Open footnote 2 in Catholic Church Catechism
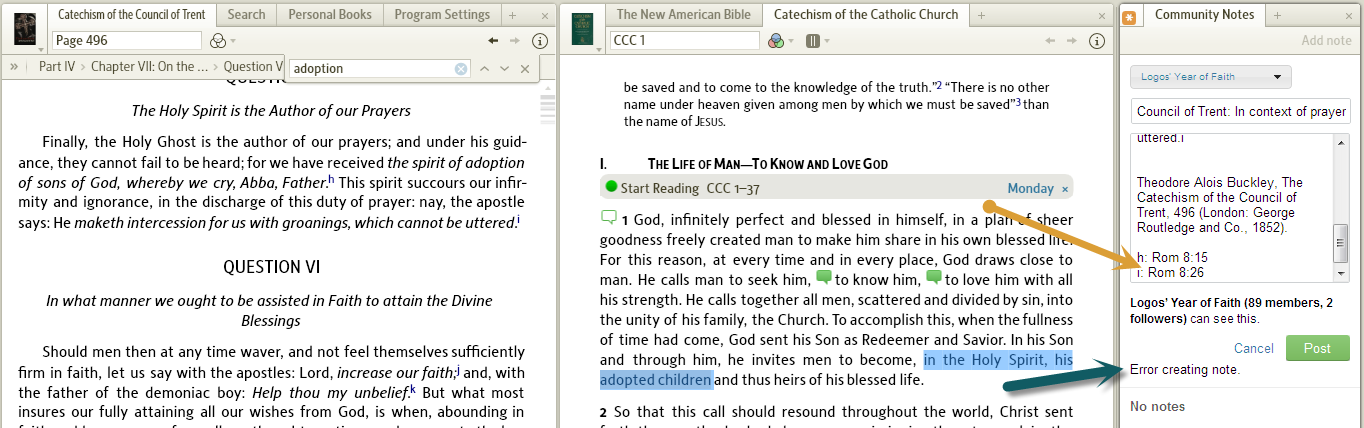Screen dimensions: 1364x428 click(938, 83)
